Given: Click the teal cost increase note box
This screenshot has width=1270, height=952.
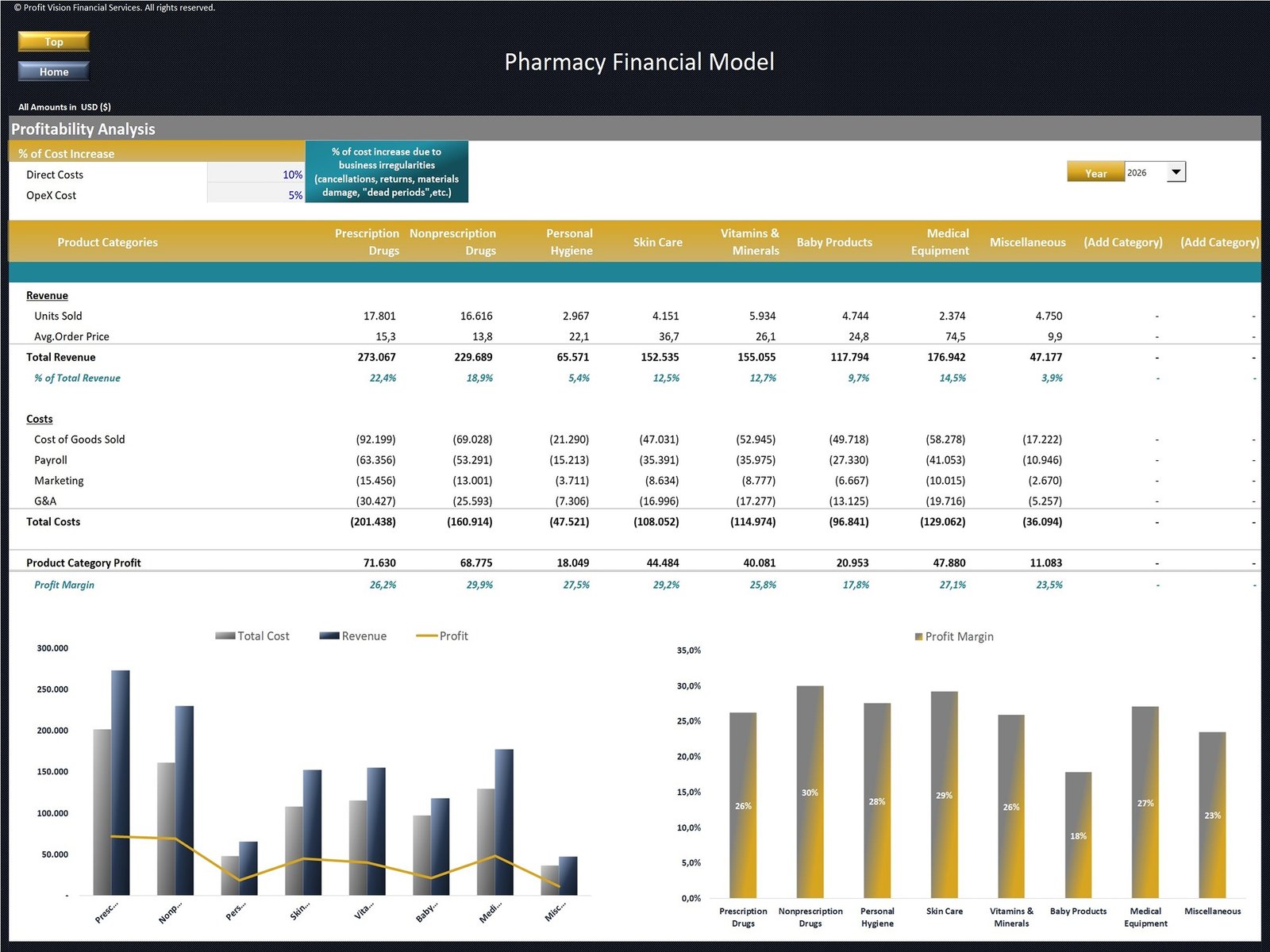Looking at the screenshot, I should (387, 172).
